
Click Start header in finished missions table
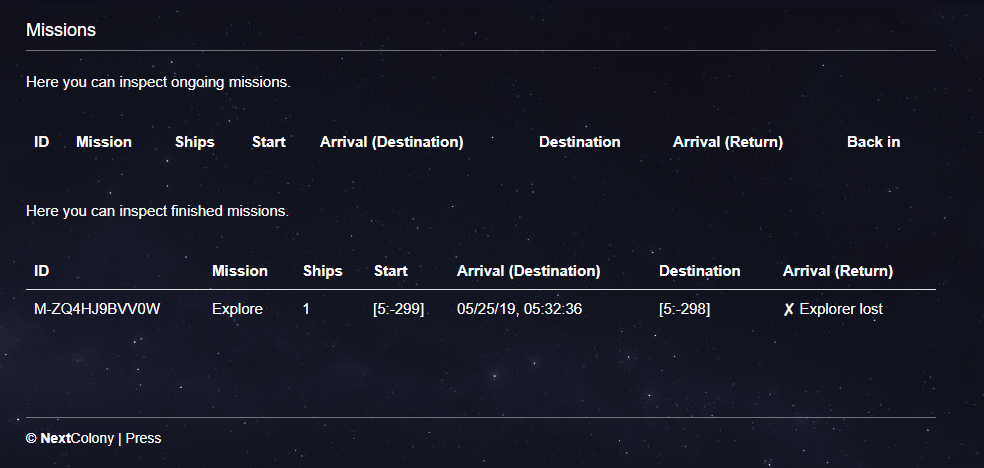pos(391,271)
